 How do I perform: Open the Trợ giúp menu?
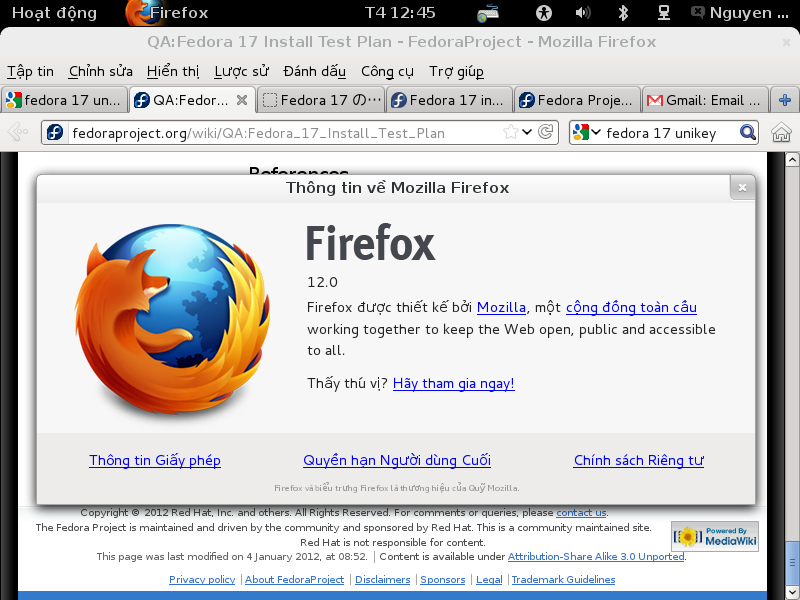[x=456, y=71]
